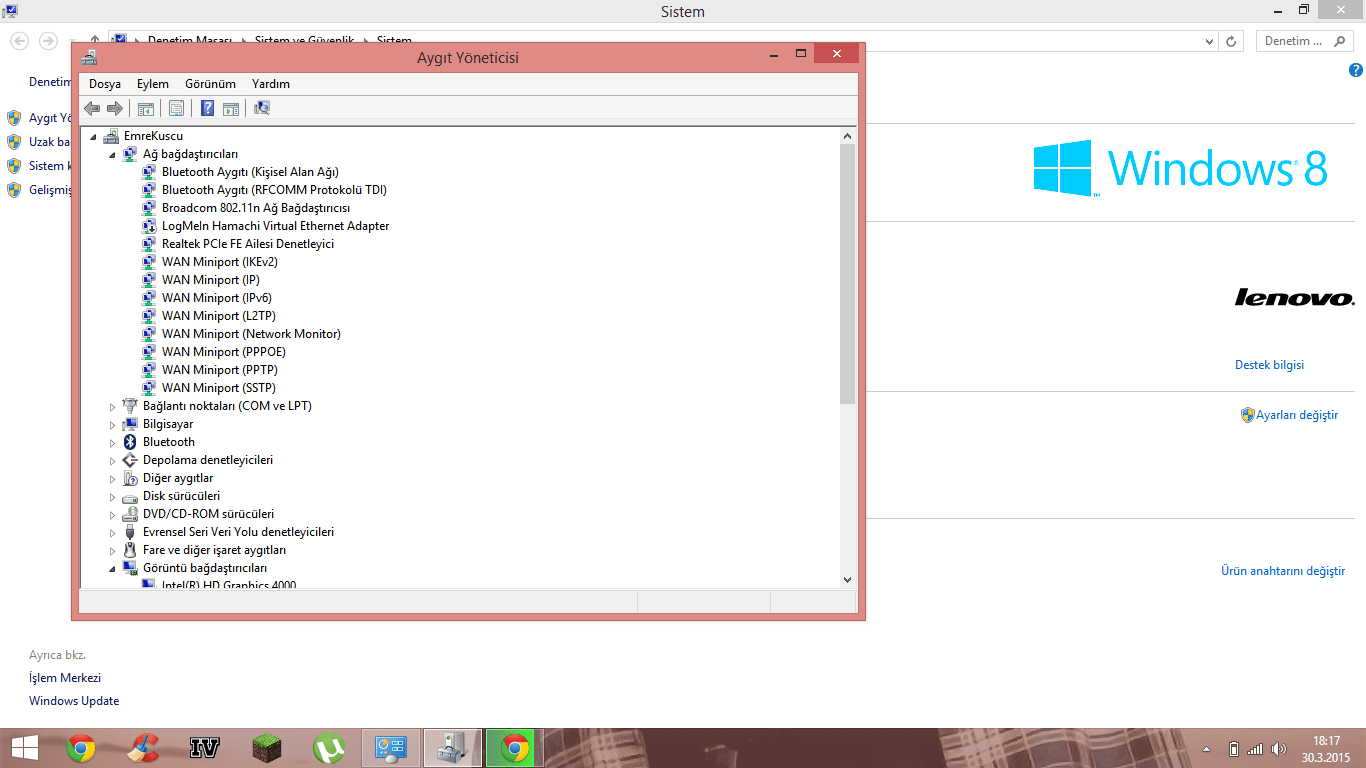Switch to the Control Panel taskbar window
This screenshot has height=768, width=1366.
[x=391, y=748]
